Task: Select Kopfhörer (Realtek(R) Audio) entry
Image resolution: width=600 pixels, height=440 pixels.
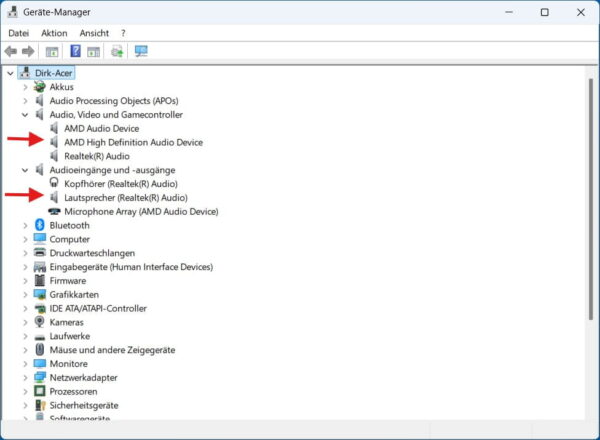Action: point(121,184)
